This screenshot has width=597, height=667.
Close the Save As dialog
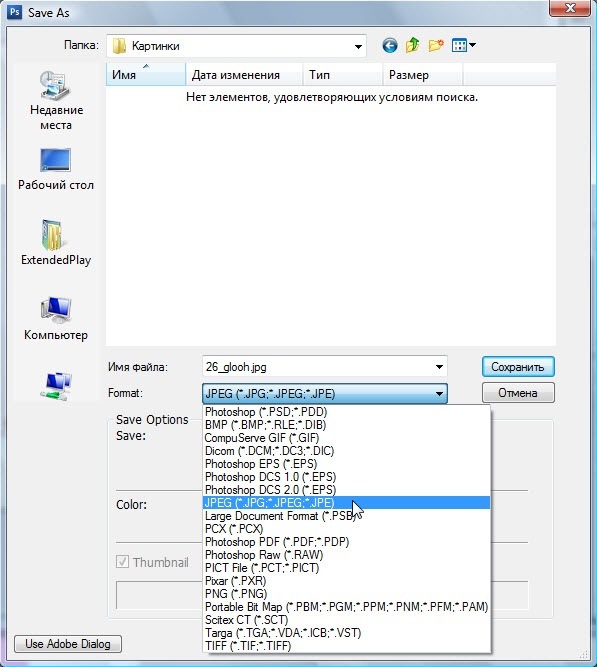(570, 8)
